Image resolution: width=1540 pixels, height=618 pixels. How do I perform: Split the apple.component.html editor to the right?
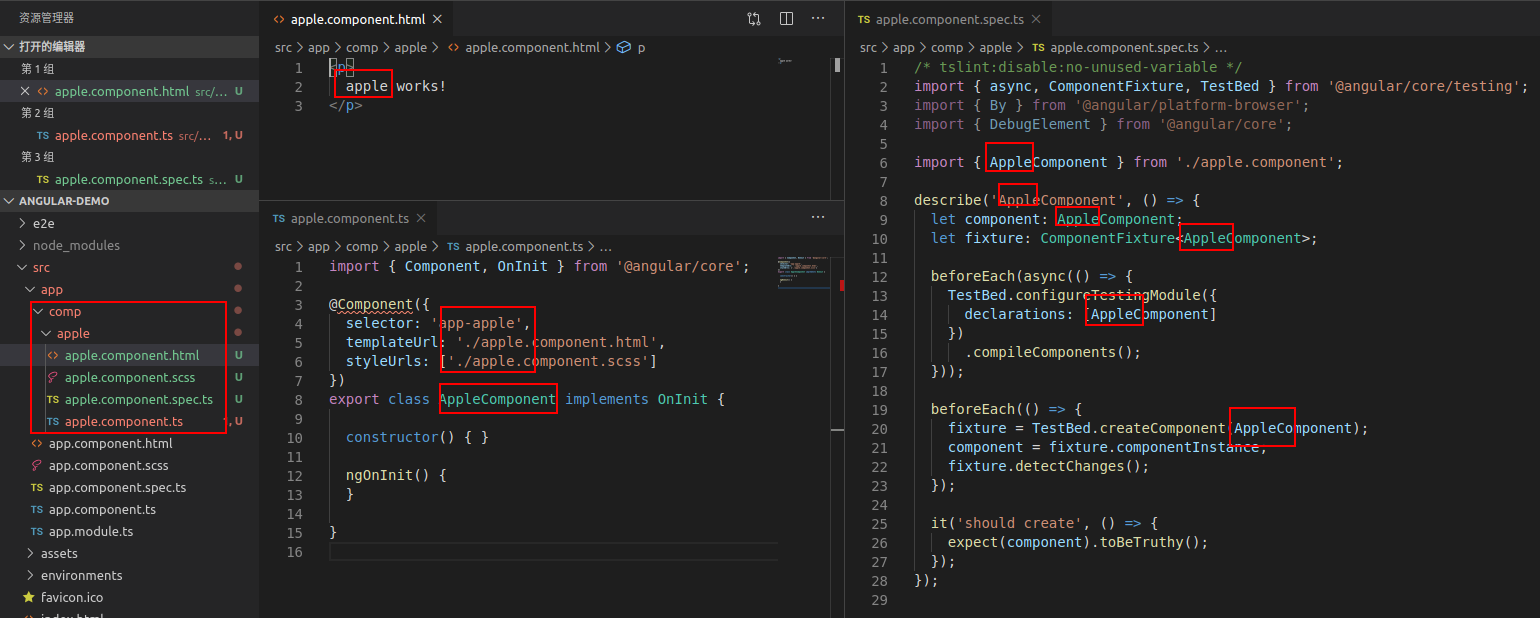(786, 19)
